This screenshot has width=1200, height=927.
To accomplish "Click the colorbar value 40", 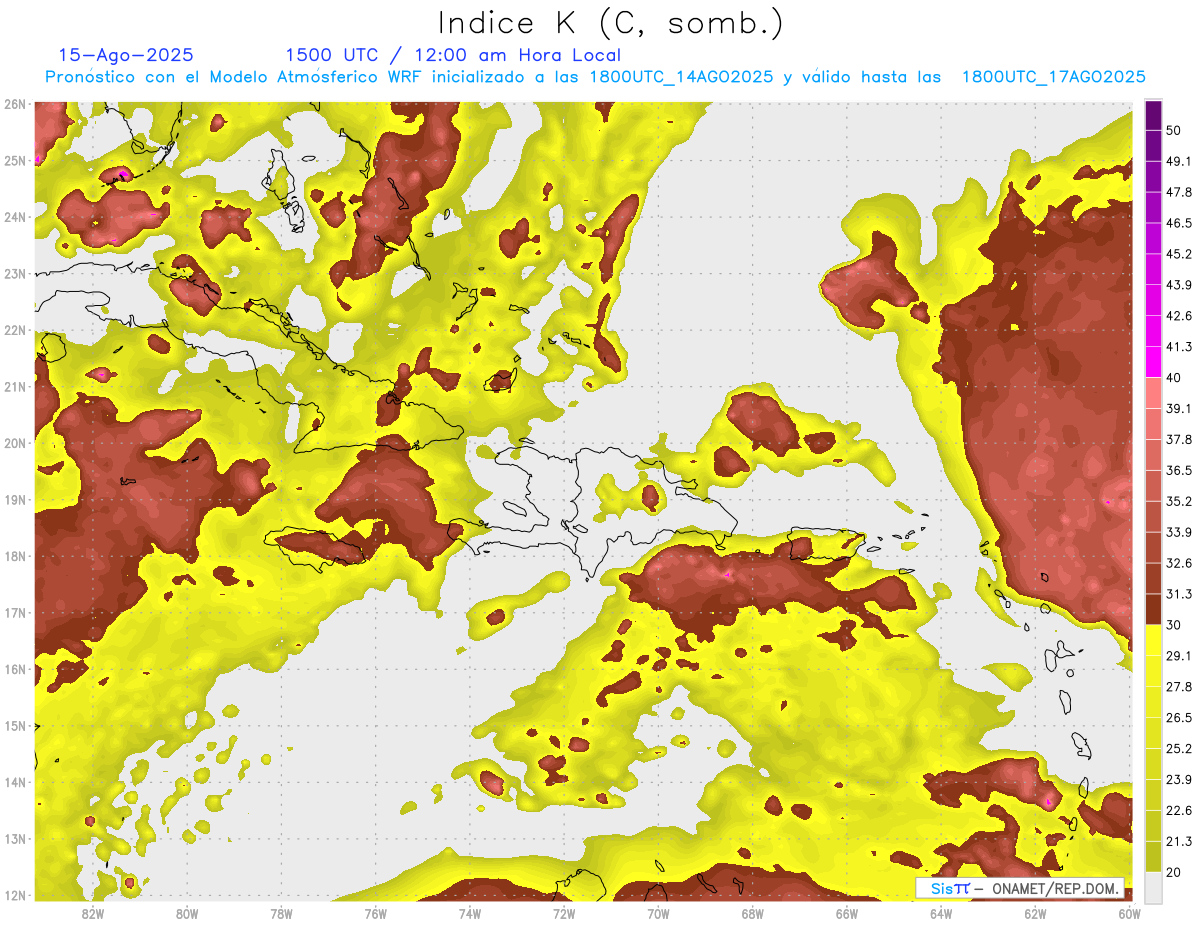I will coord(1174,378).
